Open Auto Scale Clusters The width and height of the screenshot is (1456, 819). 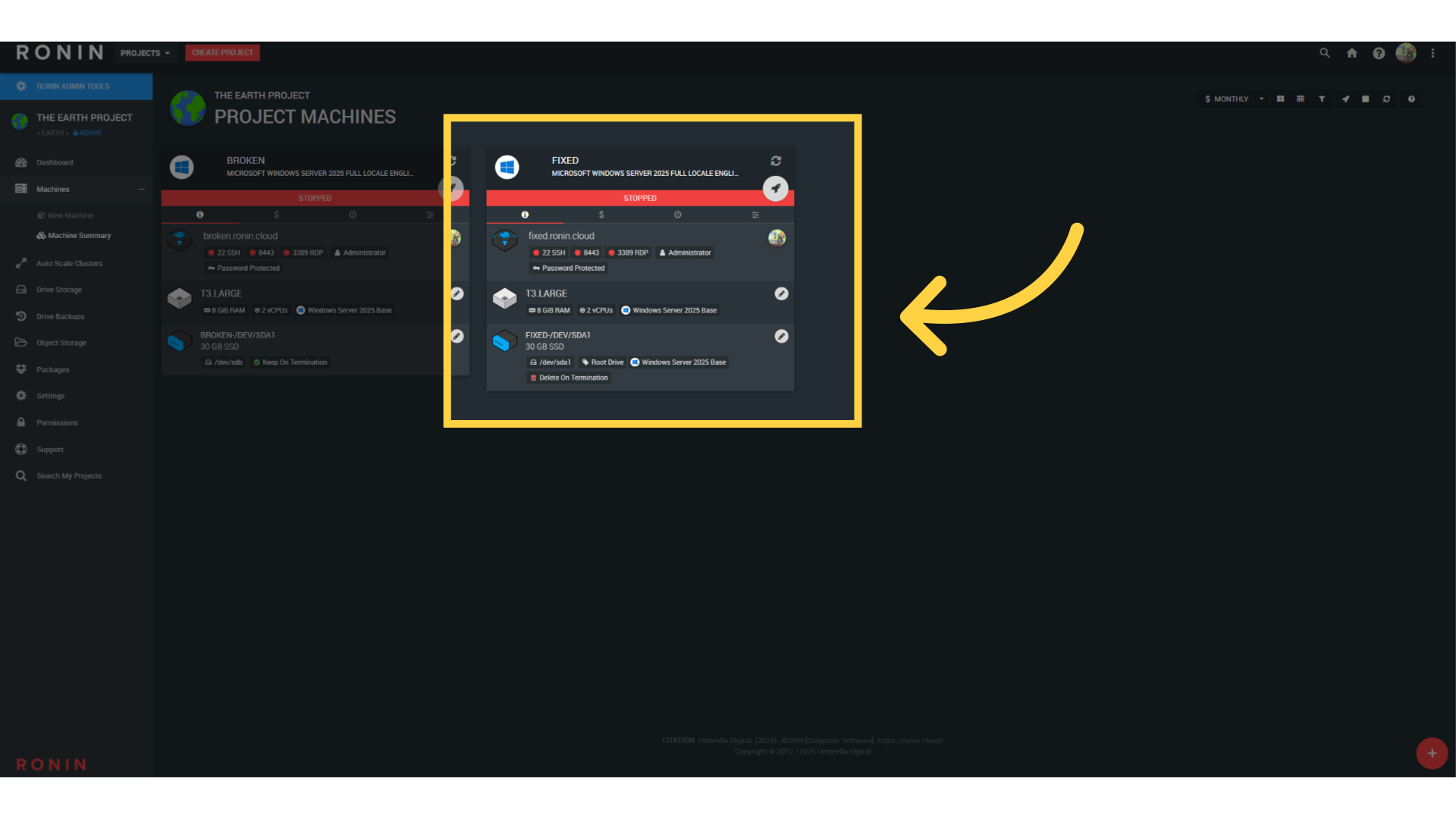(69, 263)
